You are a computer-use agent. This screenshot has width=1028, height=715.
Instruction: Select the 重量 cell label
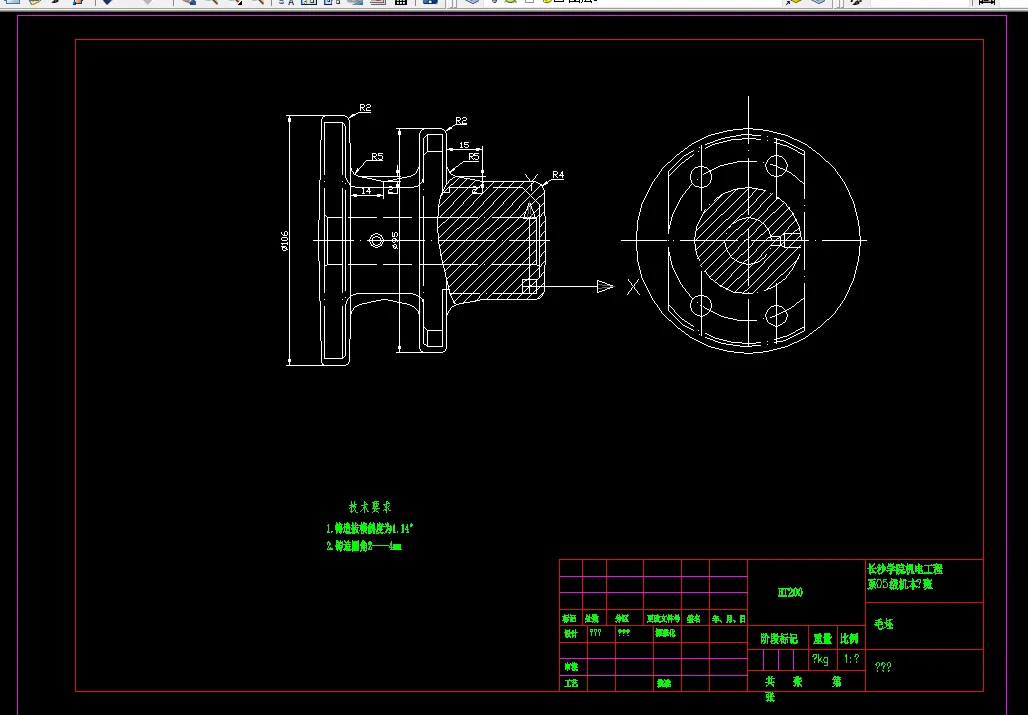pos(822,638)
